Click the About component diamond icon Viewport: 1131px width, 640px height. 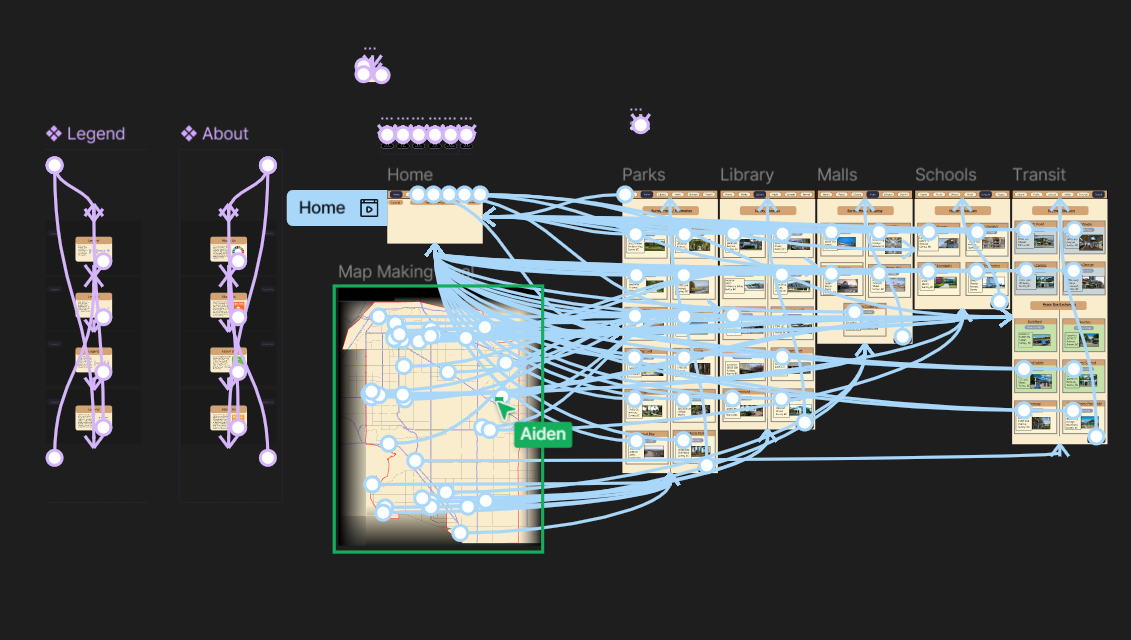188,133
